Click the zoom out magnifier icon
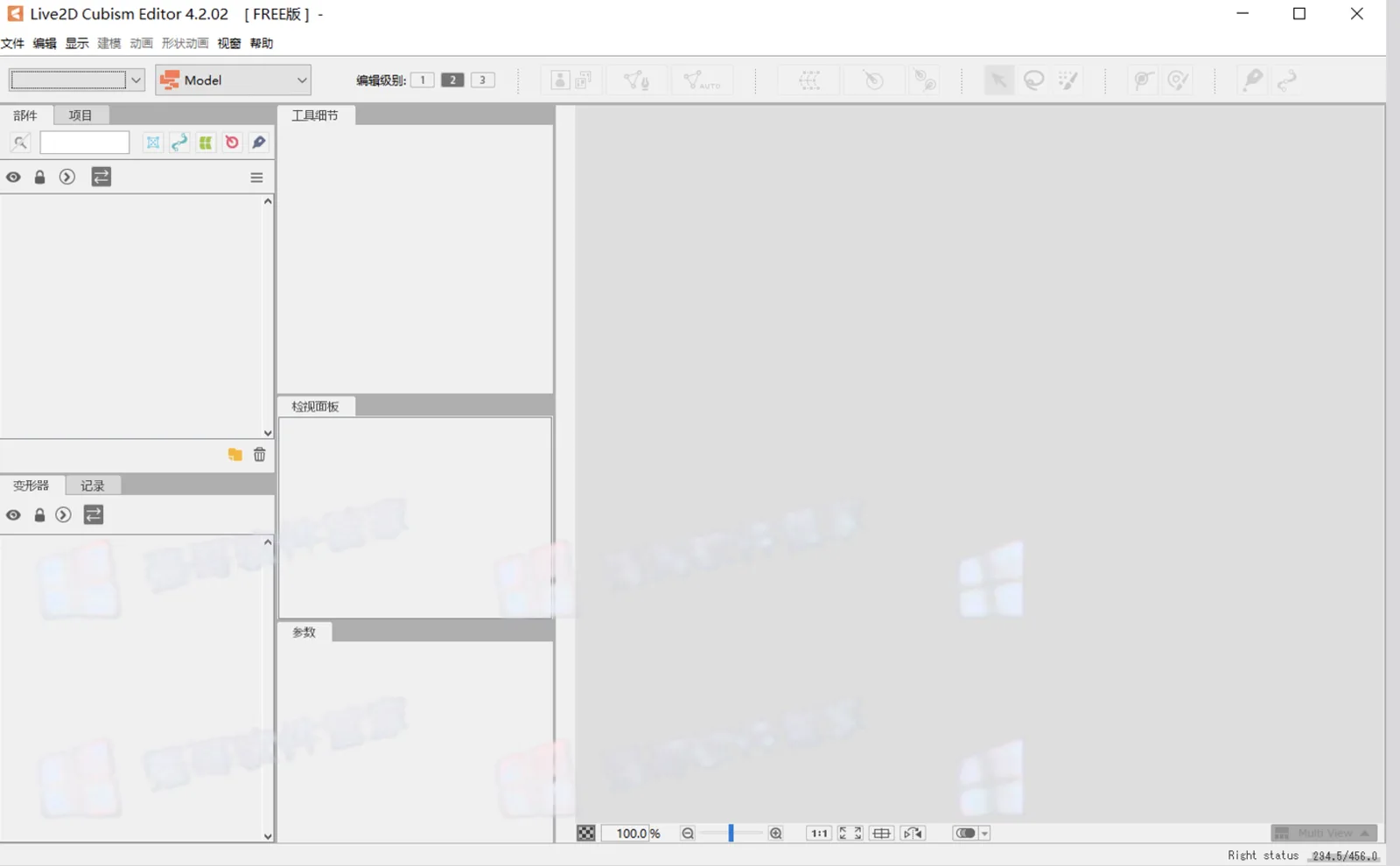1400x866 pixels. point(688,834)
